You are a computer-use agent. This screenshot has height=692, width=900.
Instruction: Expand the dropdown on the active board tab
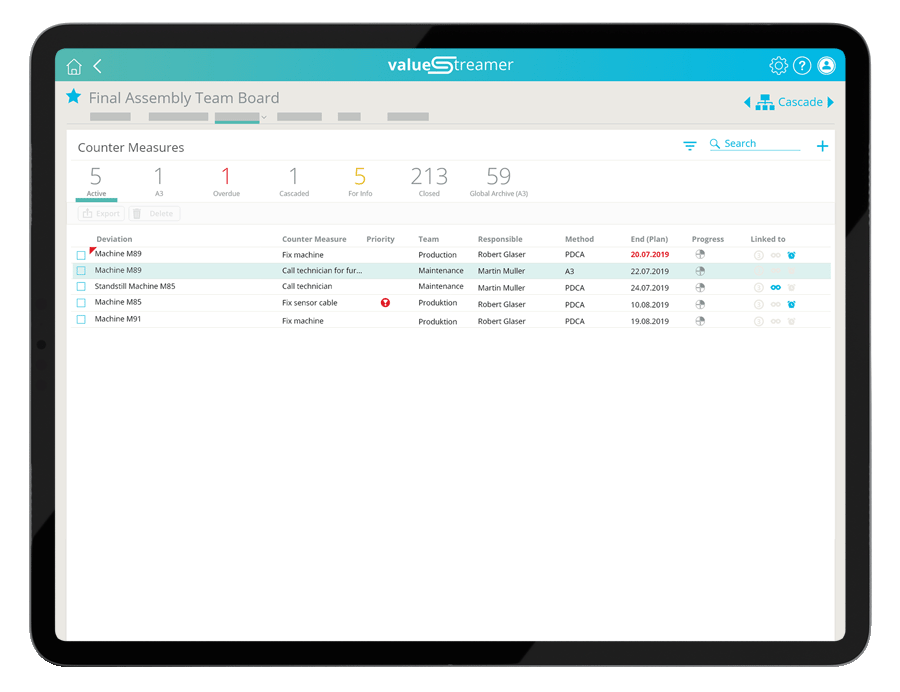(263, 117)
